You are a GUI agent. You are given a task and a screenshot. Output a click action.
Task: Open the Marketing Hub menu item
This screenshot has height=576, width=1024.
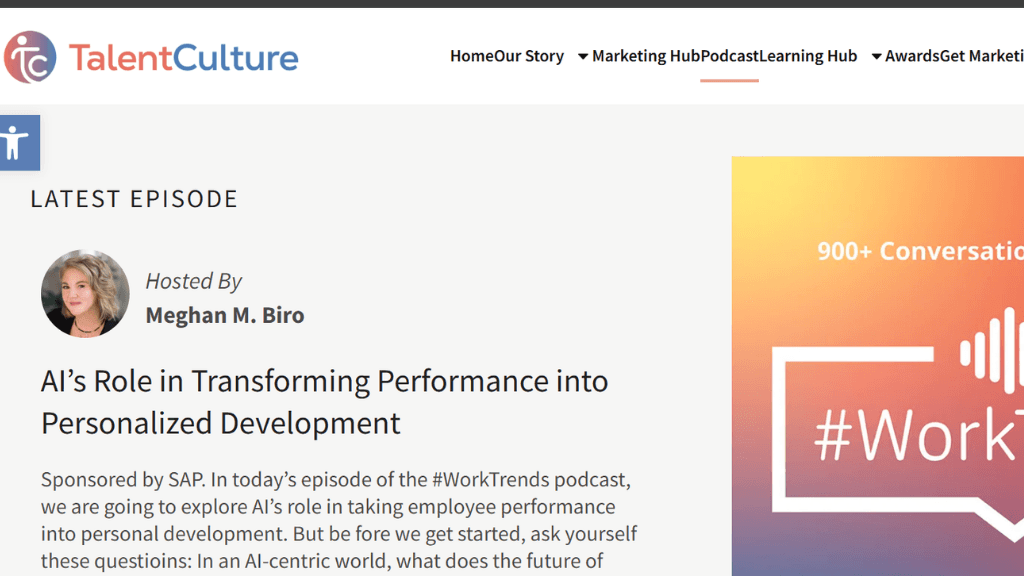point(646,56)
